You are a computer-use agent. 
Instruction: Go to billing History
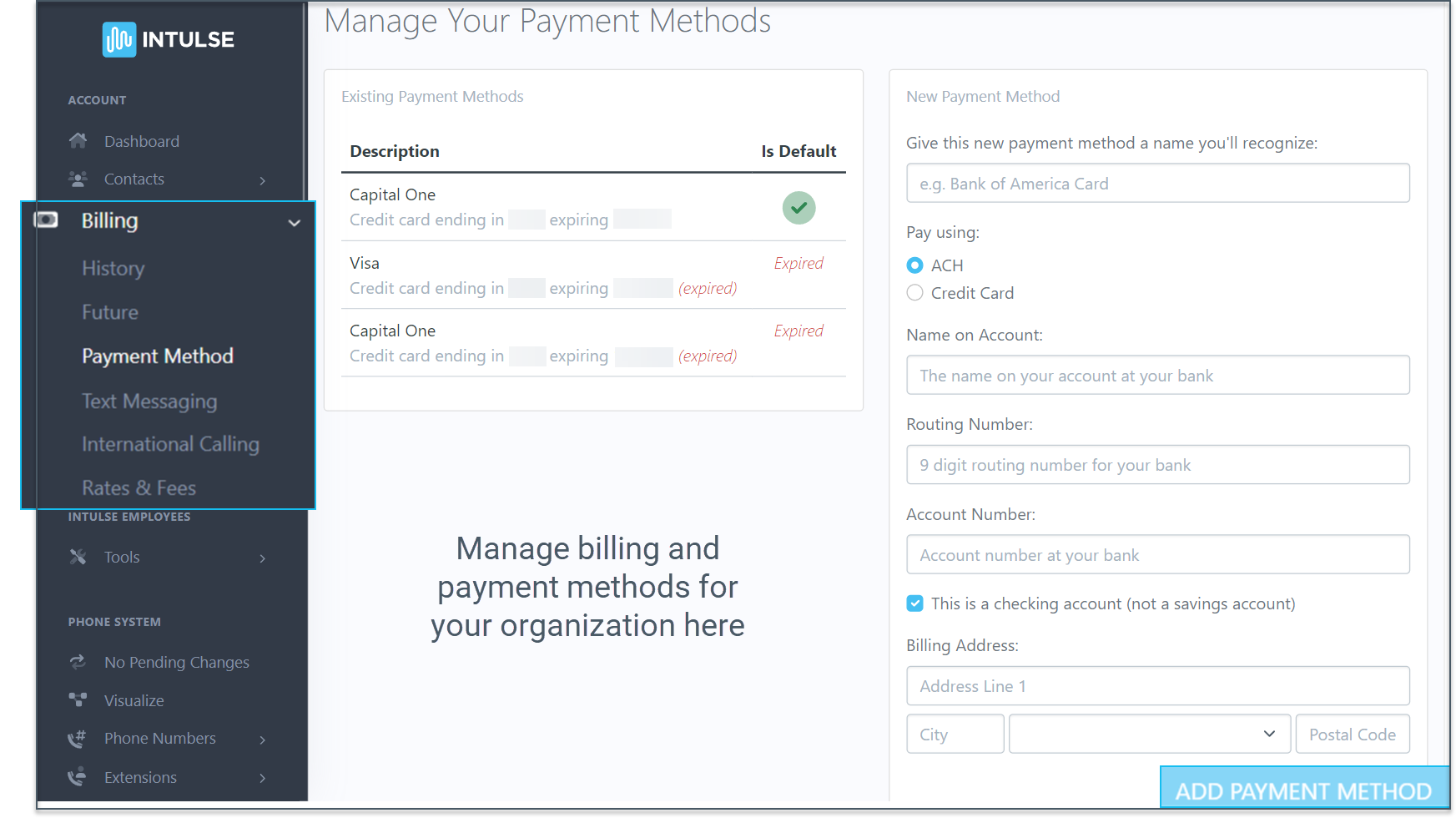coord(113,268)
